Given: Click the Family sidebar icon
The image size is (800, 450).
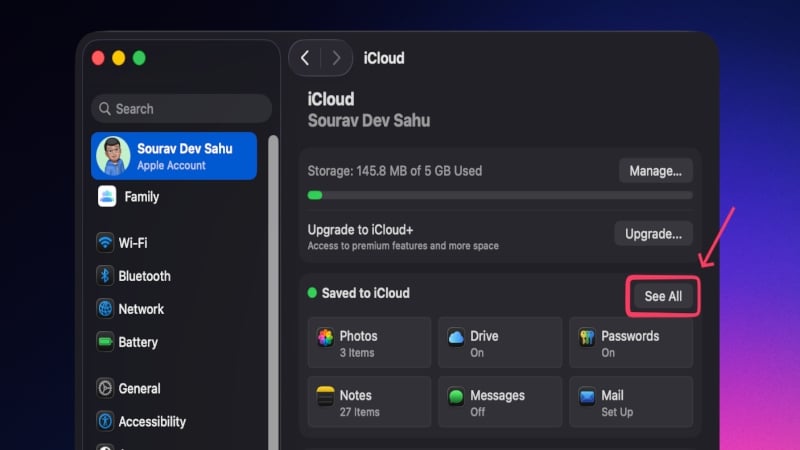Looking at the screenshot, I should (x=107, y=196).
